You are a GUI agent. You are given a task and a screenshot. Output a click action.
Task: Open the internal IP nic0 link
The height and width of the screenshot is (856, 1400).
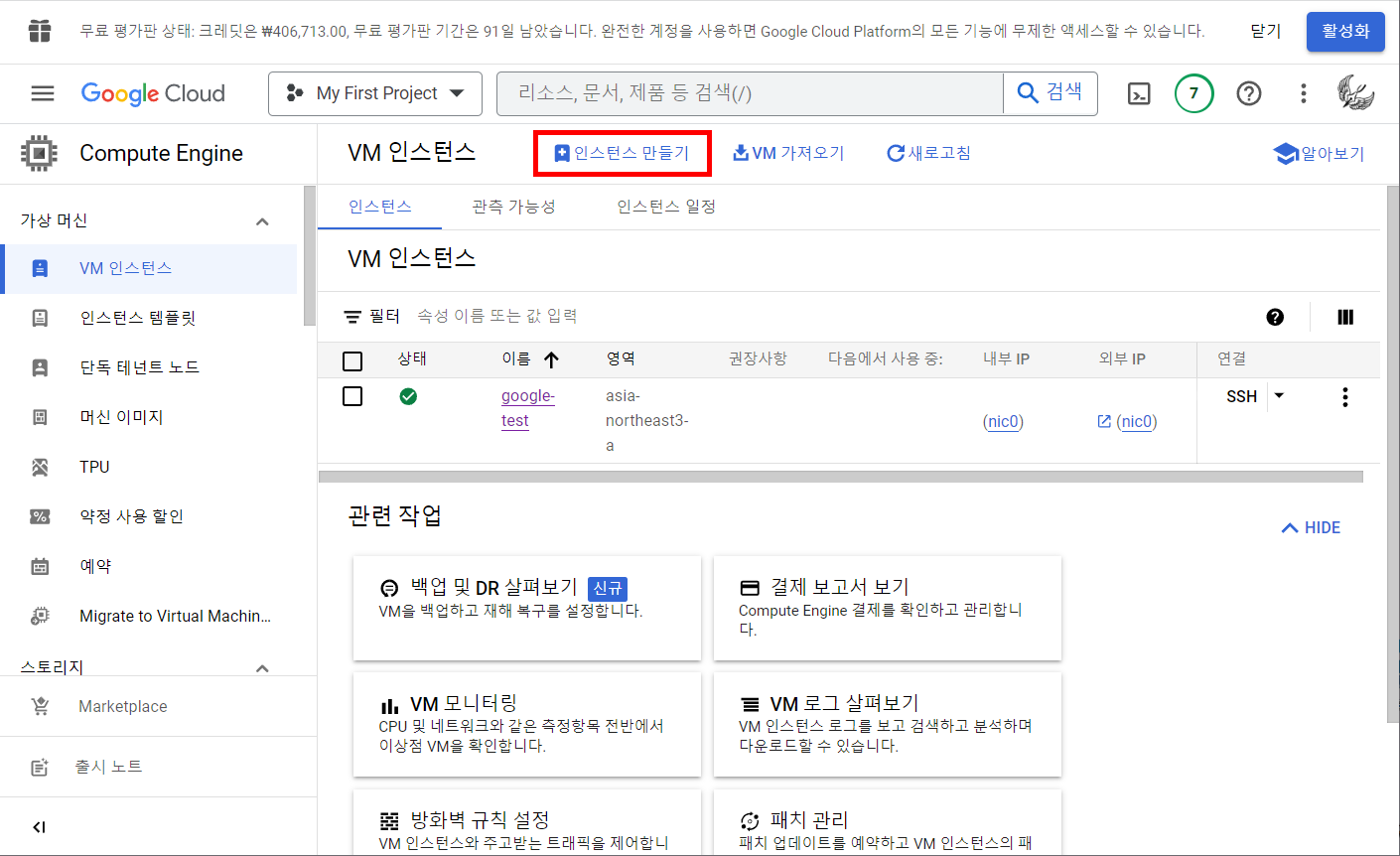click(x=1003, y=422)
